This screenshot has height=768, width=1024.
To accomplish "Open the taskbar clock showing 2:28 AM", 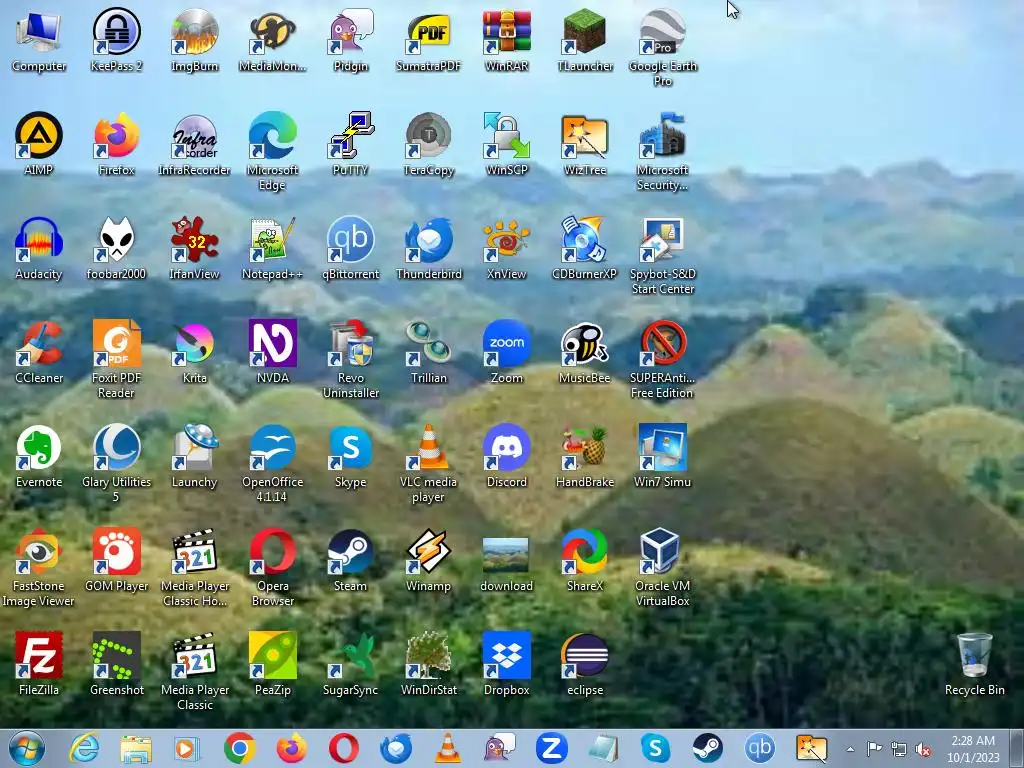I will (973, 749).
